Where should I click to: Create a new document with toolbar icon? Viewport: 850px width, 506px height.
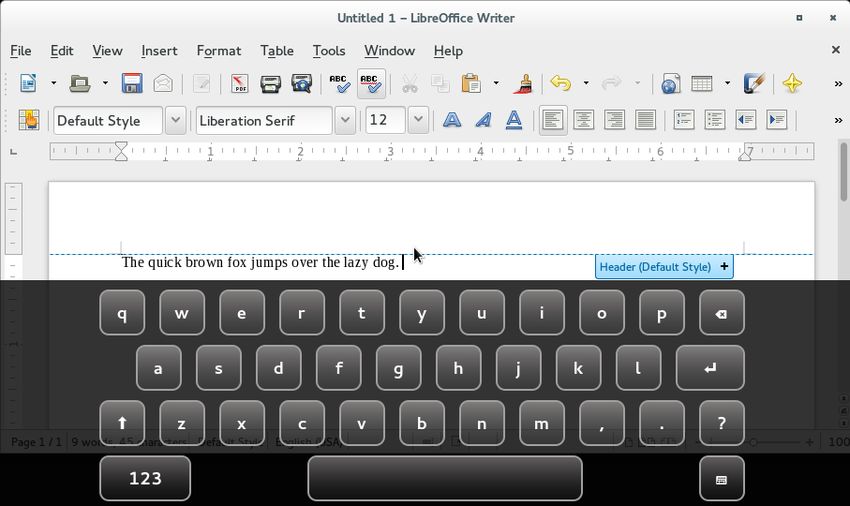coord(28,84)
